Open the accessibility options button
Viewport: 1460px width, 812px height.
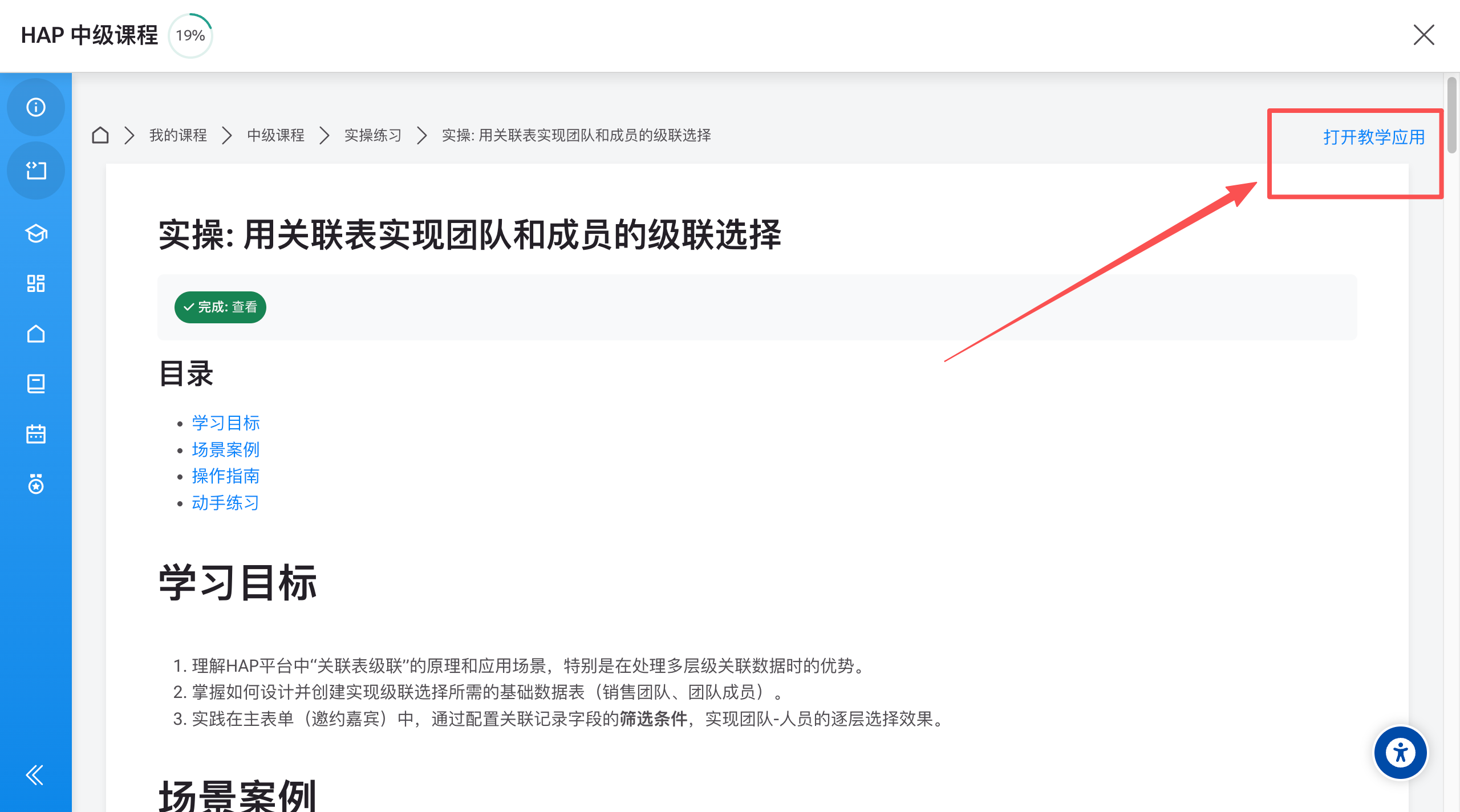(x=1400, y=753)
